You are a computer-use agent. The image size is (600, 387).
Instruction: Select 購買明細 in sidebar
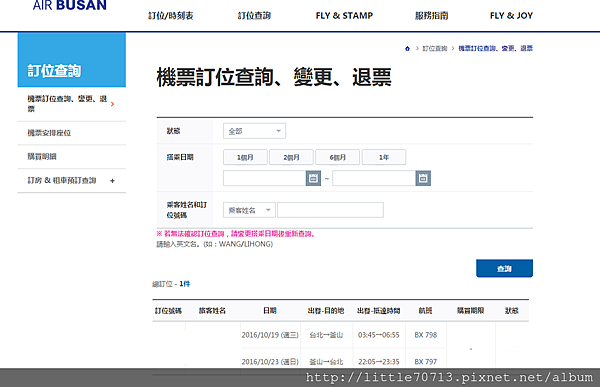pyautogui.click(x=42, y=157)
